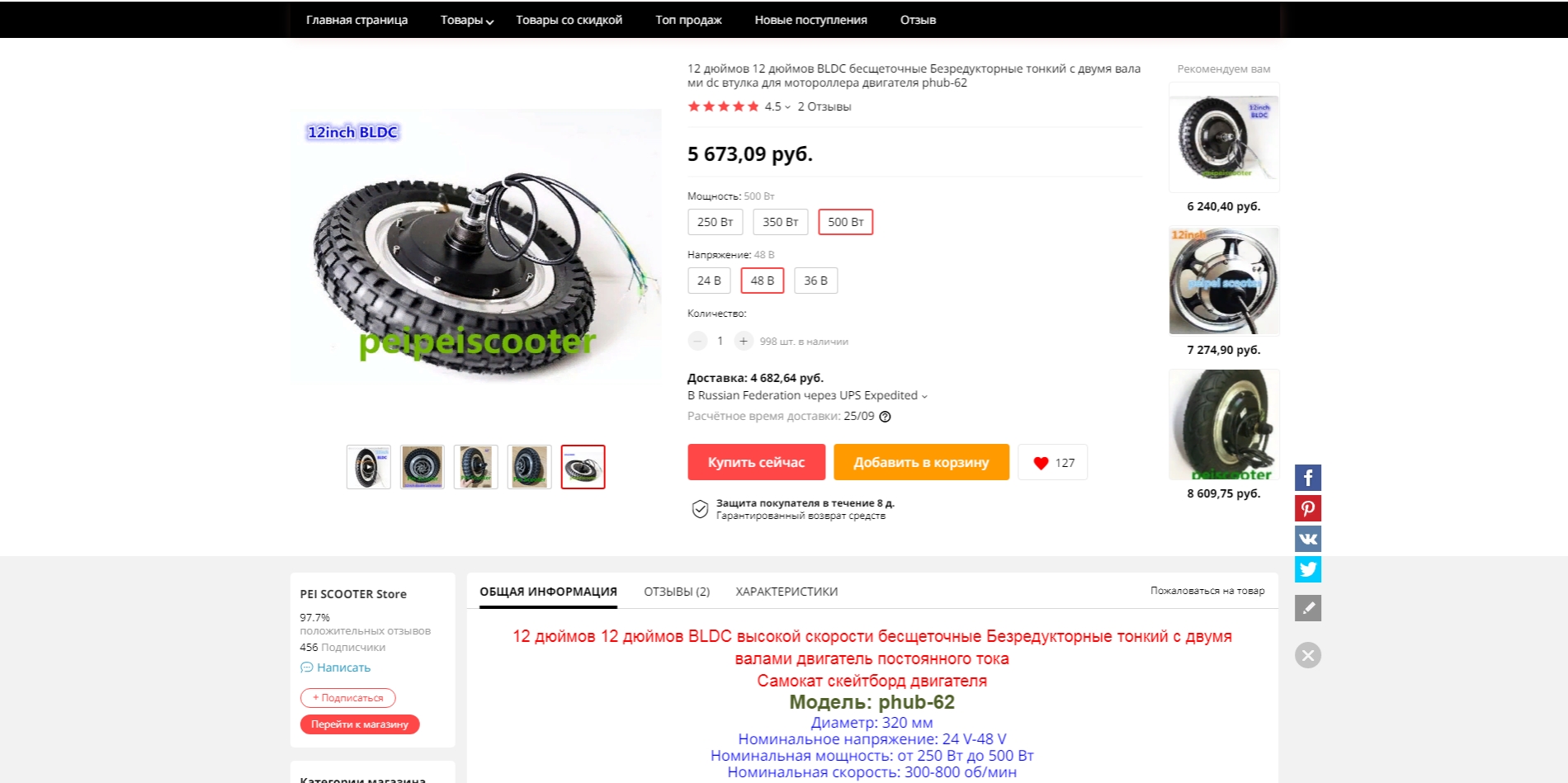The height and width of the screenshot is (783, 1568).
Task: Select the first product thumbnail image
Action: 368,467
